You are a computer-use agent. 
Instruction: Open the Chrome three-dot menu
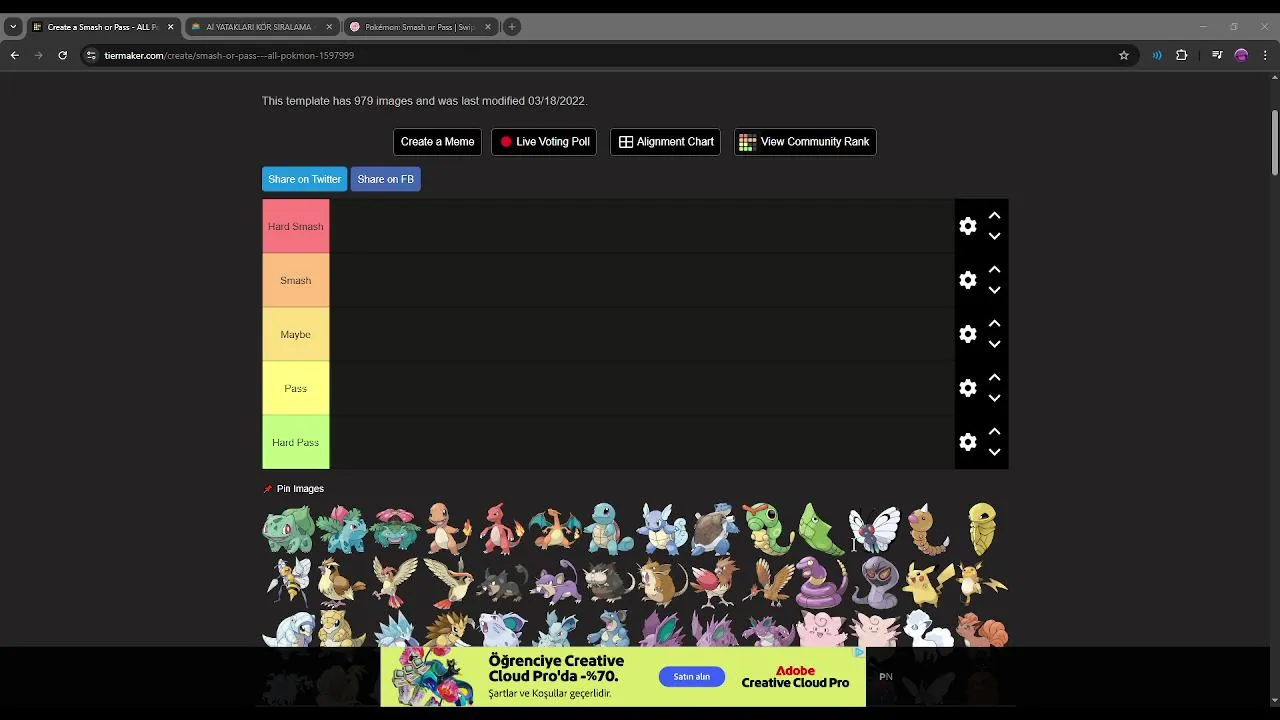point(1266,55)
